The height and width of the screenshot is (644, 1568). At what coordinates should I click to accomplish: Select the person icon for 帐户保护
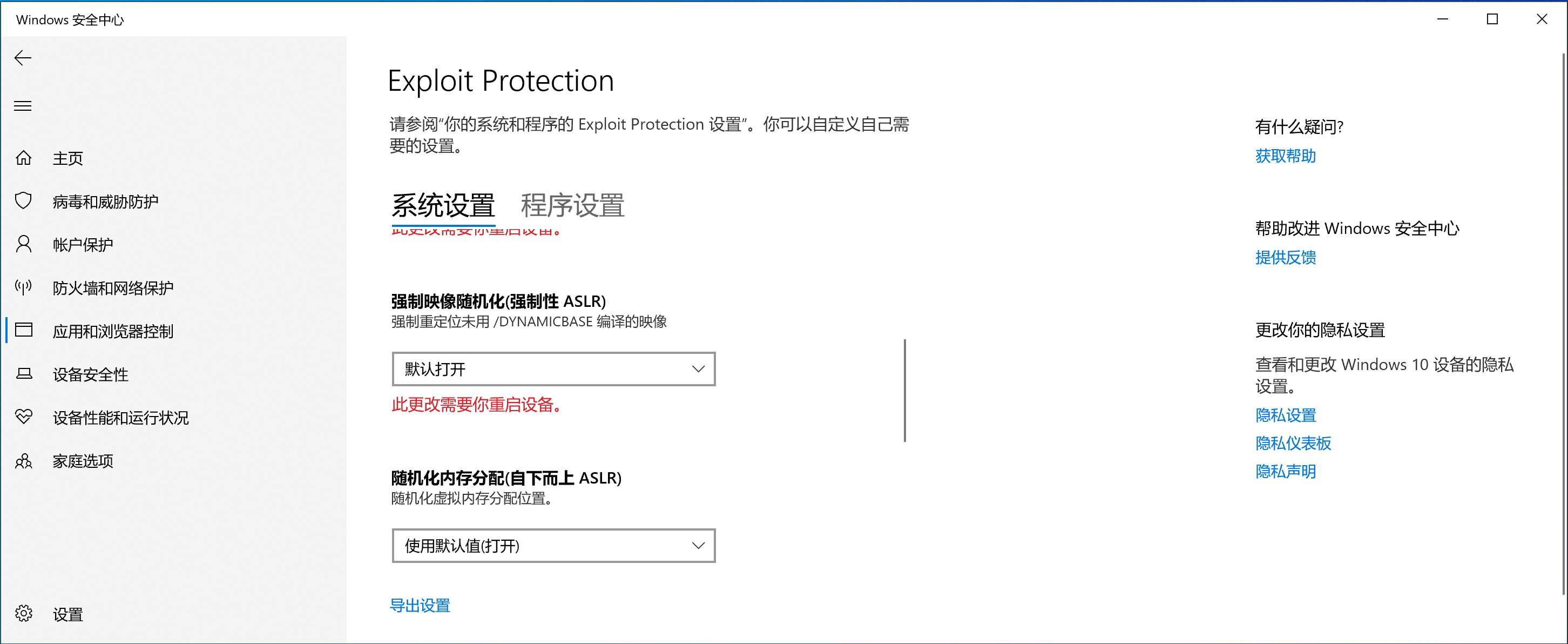[24, 244]
